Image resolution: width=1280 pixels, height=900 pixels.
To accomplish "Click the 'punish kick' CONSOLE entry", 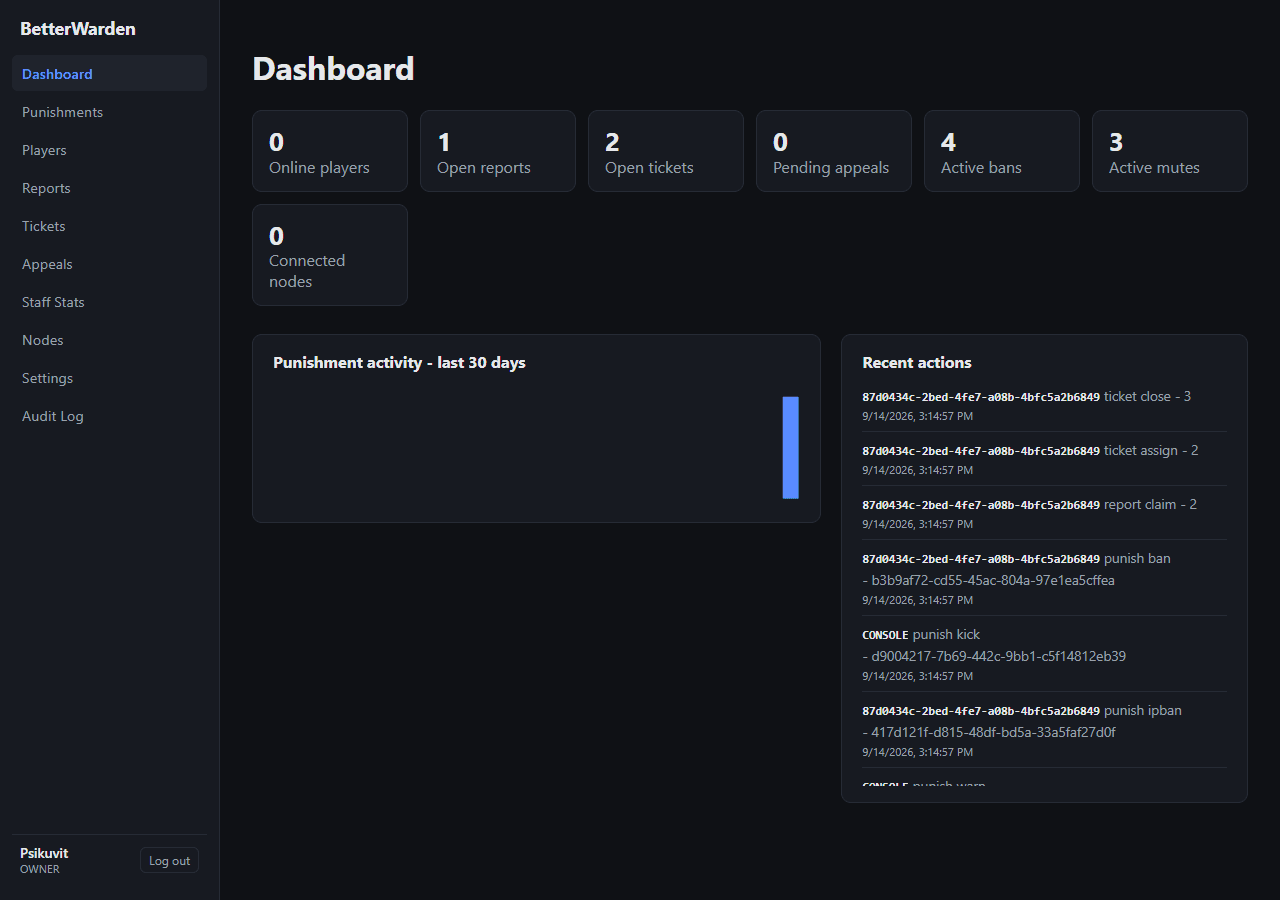I will click(1044, 654).
